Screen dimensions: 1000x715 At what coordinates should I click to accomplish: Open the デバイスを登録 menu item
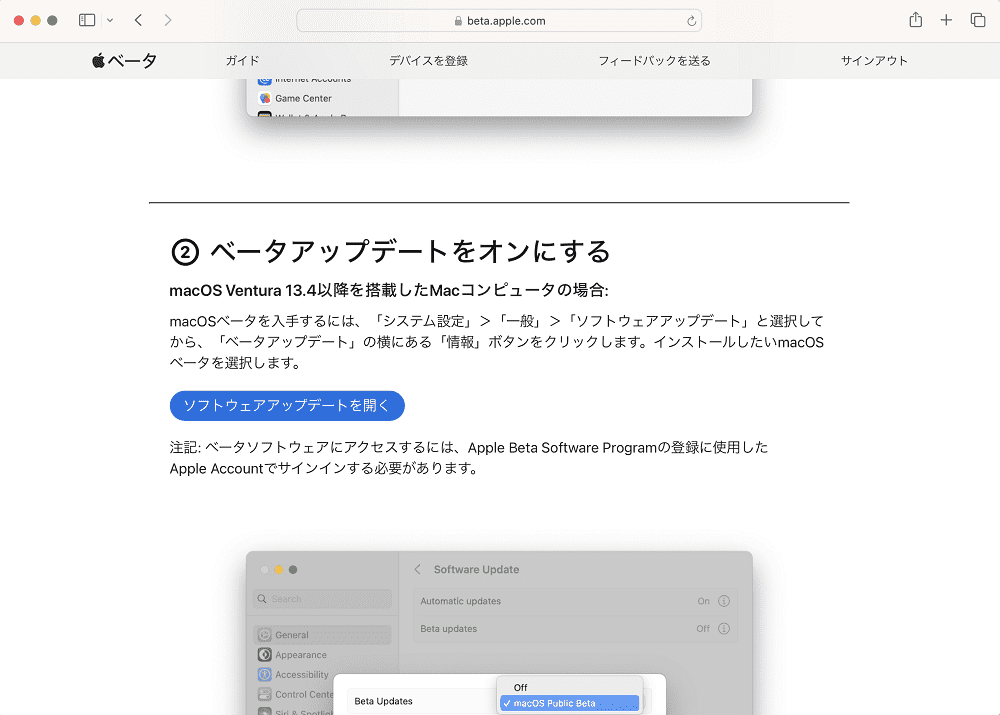click(429, 61)
